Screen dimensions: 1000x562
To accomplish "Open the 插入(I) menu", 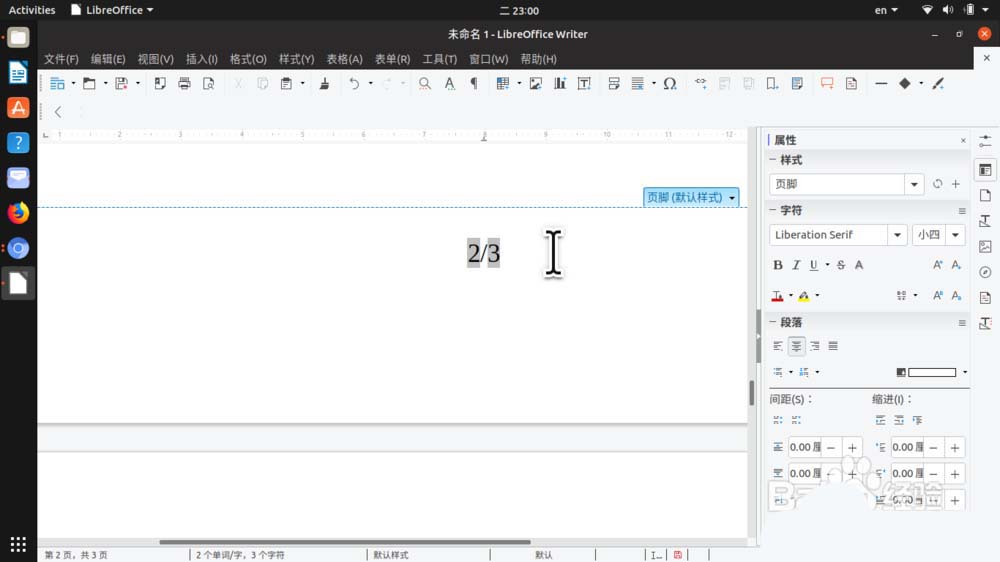I will 201,59.
